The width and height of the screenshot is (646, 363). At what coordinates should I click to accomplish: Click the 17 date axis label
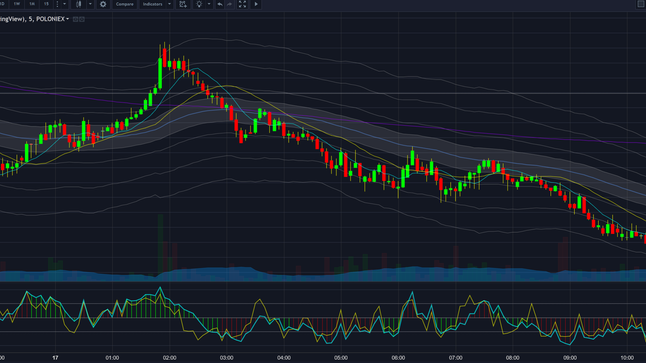point(55,358)
